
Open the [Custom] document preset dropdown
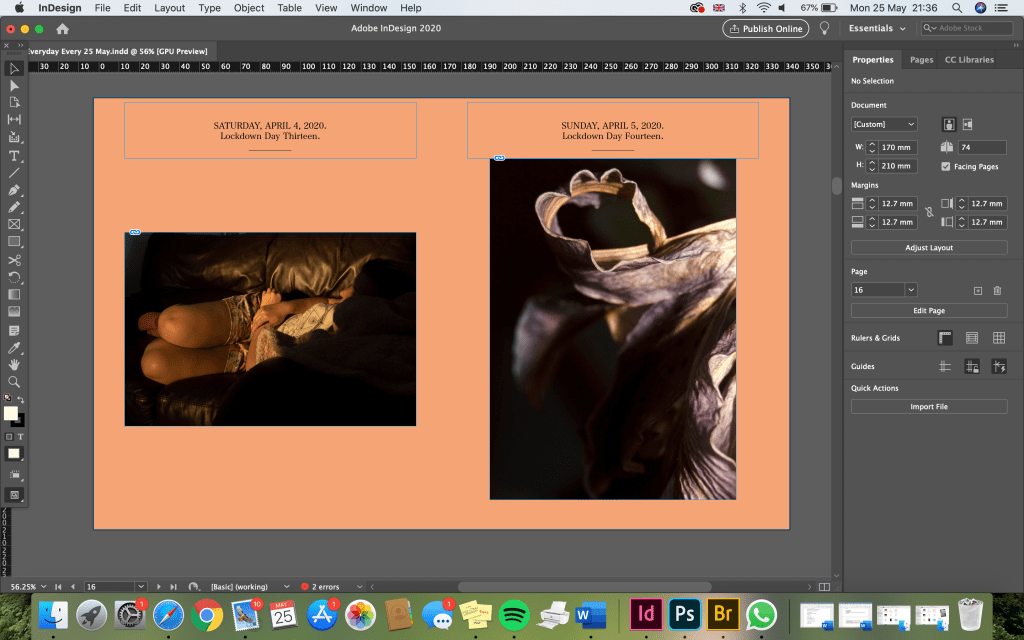click(x=884, y=124)
